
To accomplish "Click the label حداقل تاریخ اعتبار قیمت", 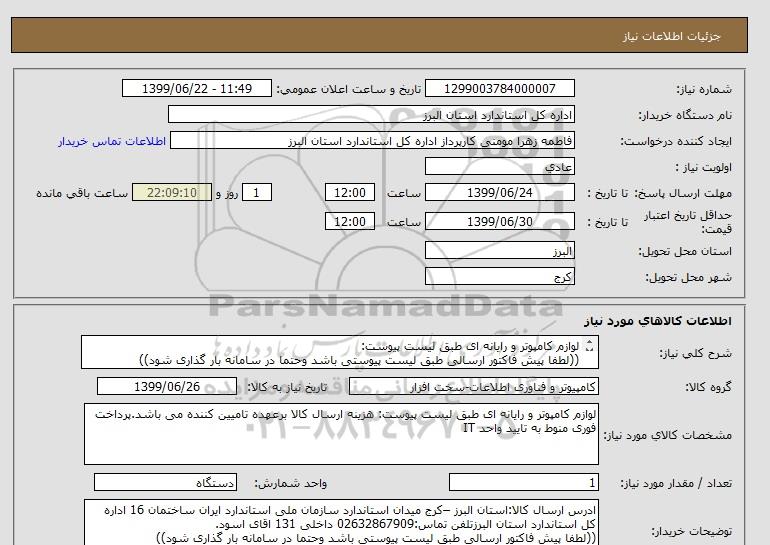I will [688, 222].
